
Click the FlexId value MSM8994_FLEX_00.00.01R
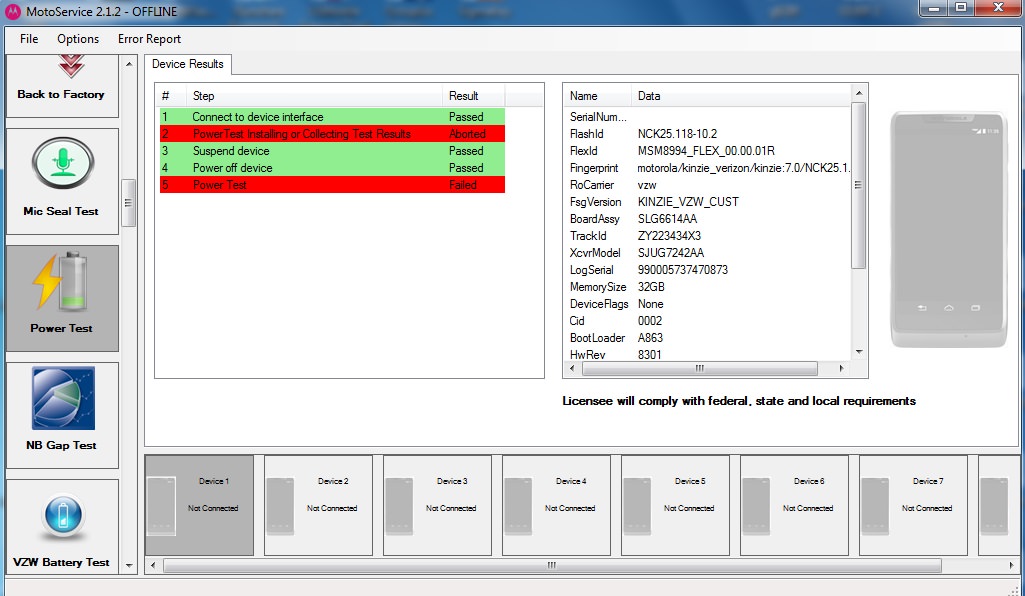(x=706, y=151)
